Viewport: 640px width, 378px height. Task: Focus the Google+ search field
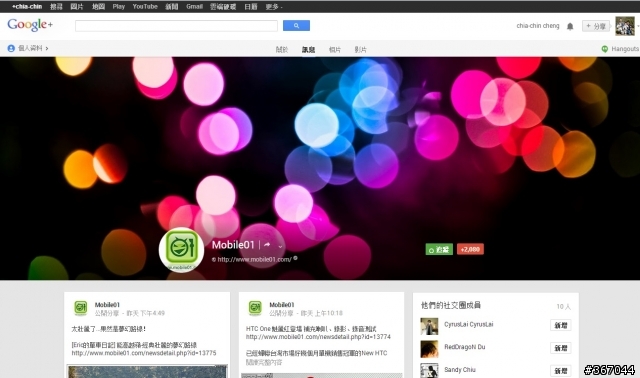(x=176, y=25)
